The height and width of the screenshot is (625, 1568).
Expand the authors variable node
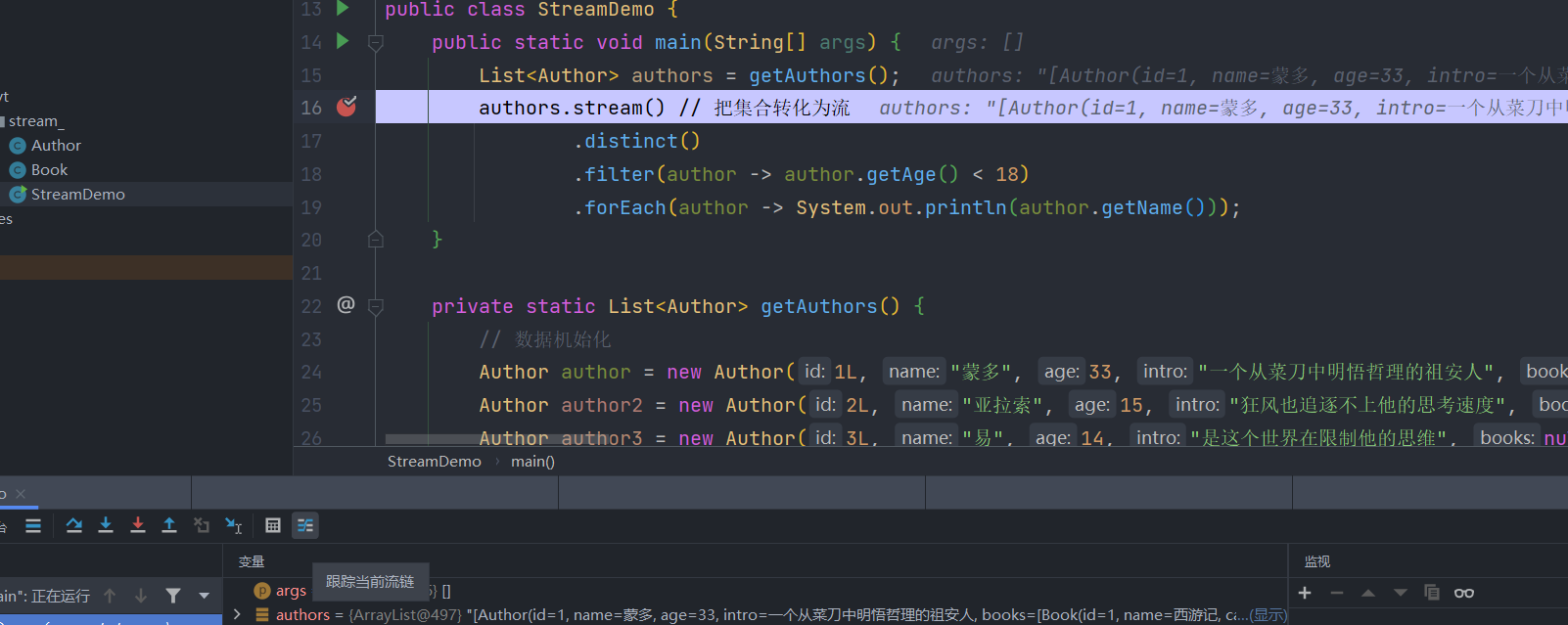point(237,614)
